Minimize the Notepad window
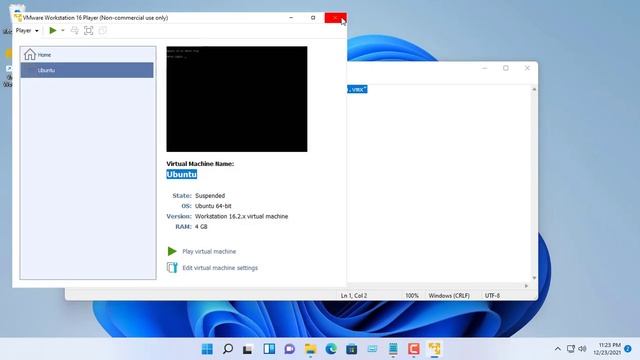Viewport: 640px width, 360px height. pyautogui.click(x=484, y=68)
